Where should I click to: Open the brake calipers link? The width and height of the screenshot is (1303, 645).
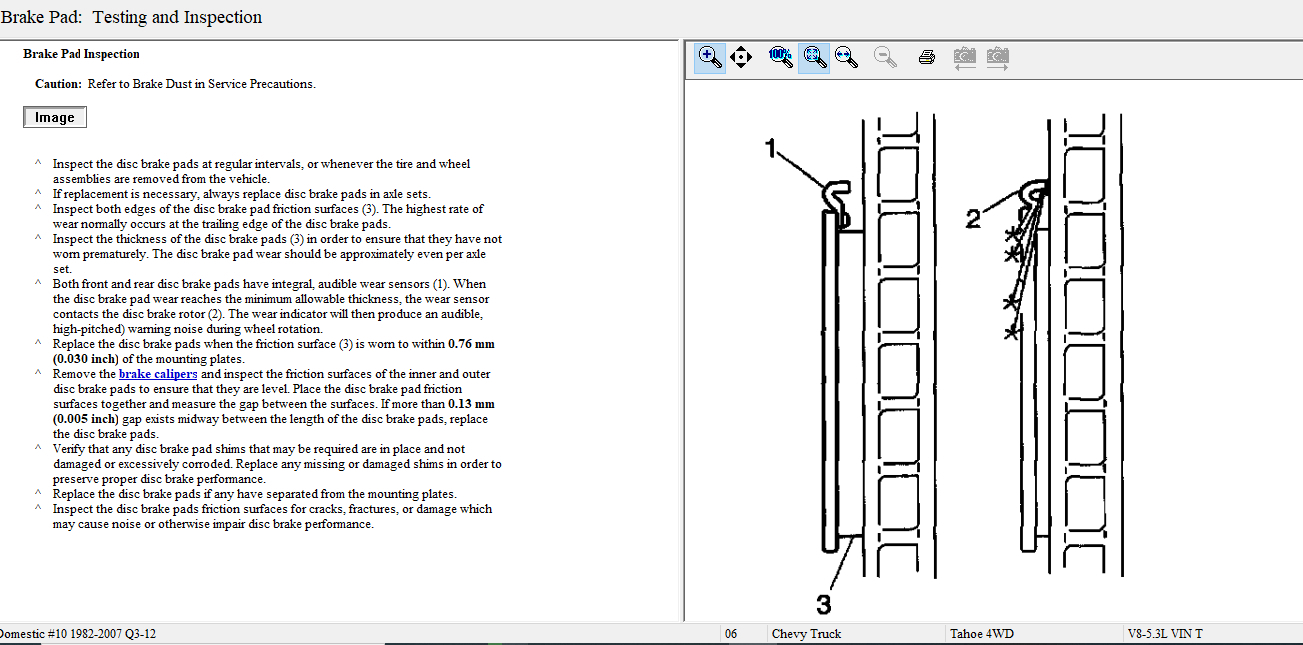tap(158, 374)
